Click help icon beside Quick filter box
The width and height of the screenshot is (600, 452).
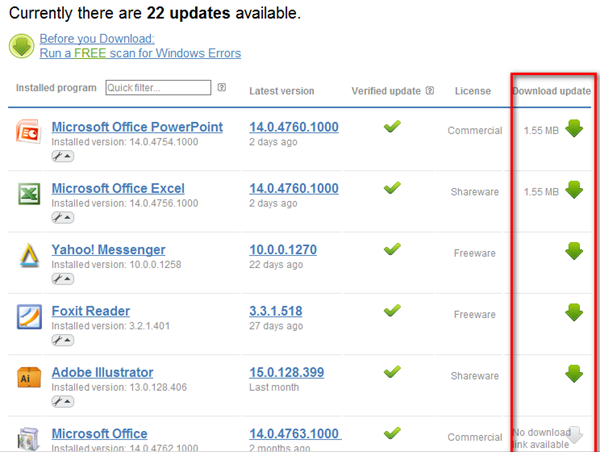[x=222, y=88]
